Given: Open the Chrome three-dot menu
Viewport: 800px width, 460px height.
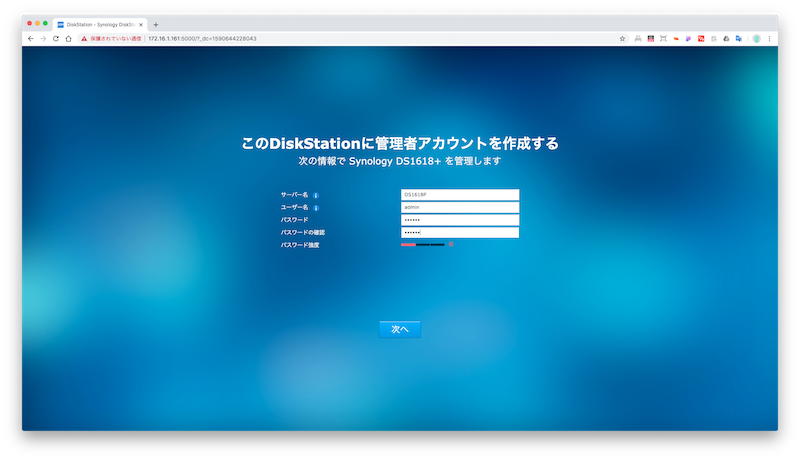Looking at the screenshot, I should pyautogui.click(x=769, y=38).
